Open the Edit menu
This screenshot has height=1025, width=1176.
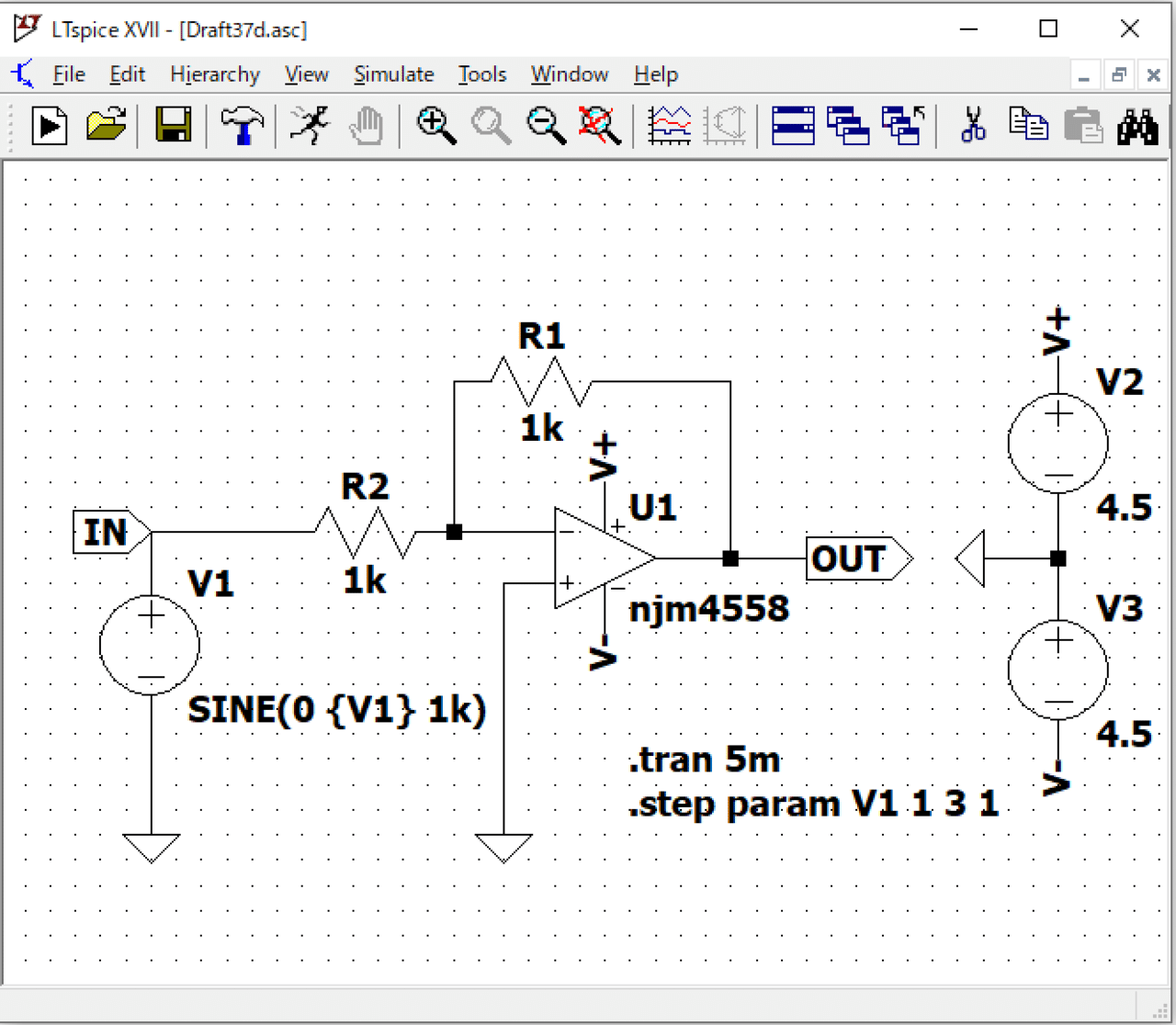pyautogui.click(x=127, y=74)
